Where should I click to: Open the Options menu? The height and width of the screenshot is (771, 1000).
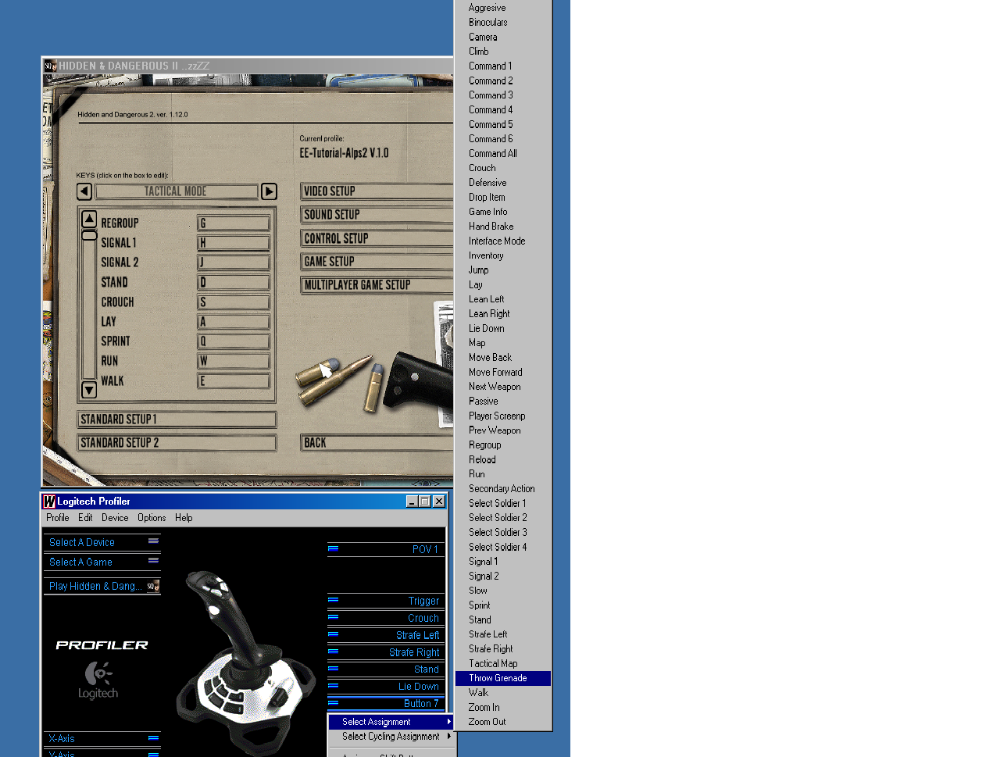(x=152, y=518)
